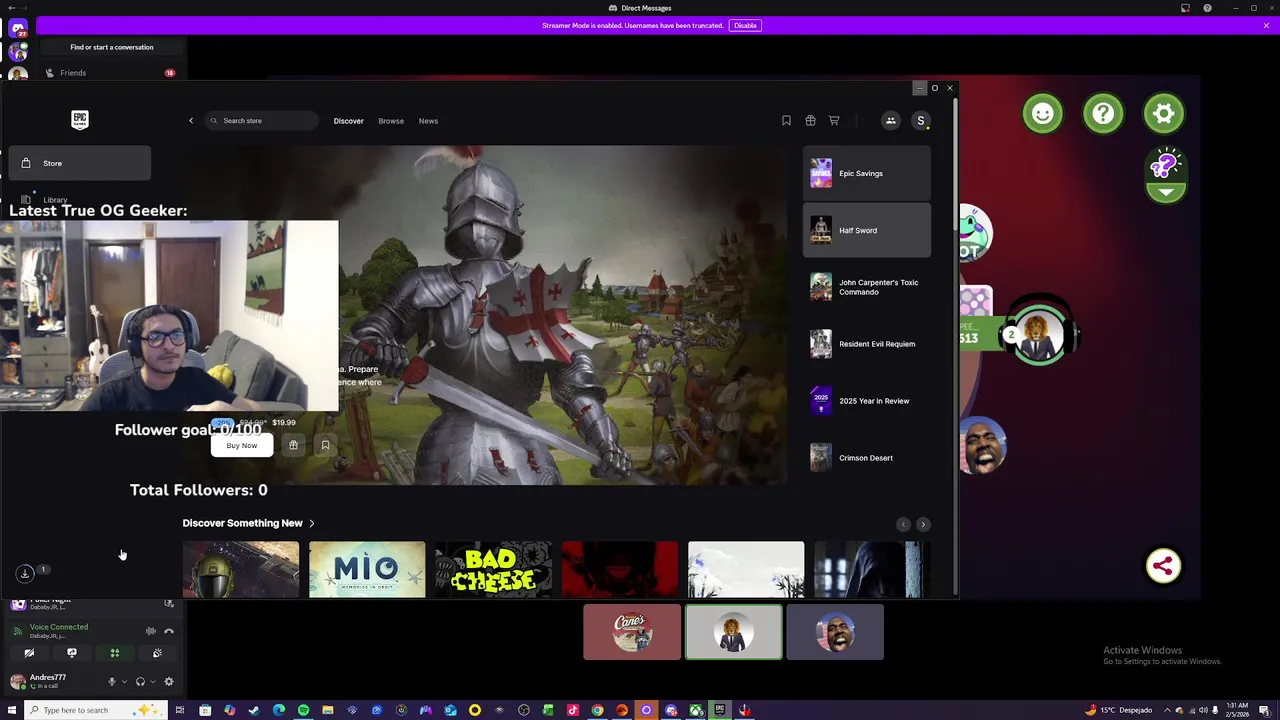Viewport: 1280px width, 720px height.
Task: Select the Cane's participant tile
Action: point(632,632)
